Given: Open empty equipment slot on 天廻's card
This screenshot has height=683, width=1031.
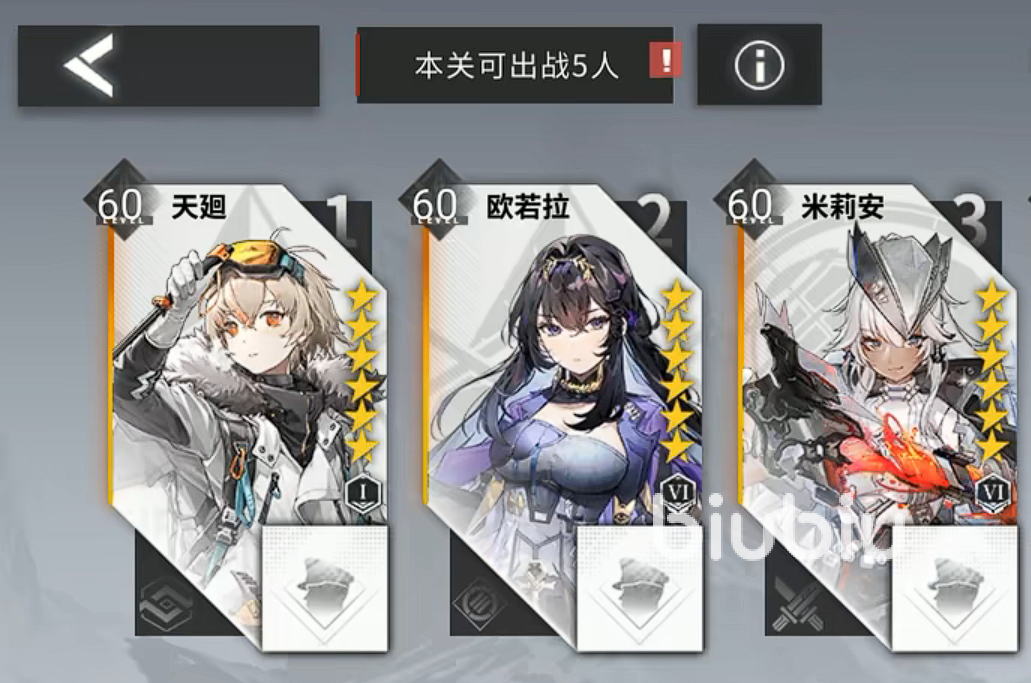Looking at the screenshot, I should point(325,588).
